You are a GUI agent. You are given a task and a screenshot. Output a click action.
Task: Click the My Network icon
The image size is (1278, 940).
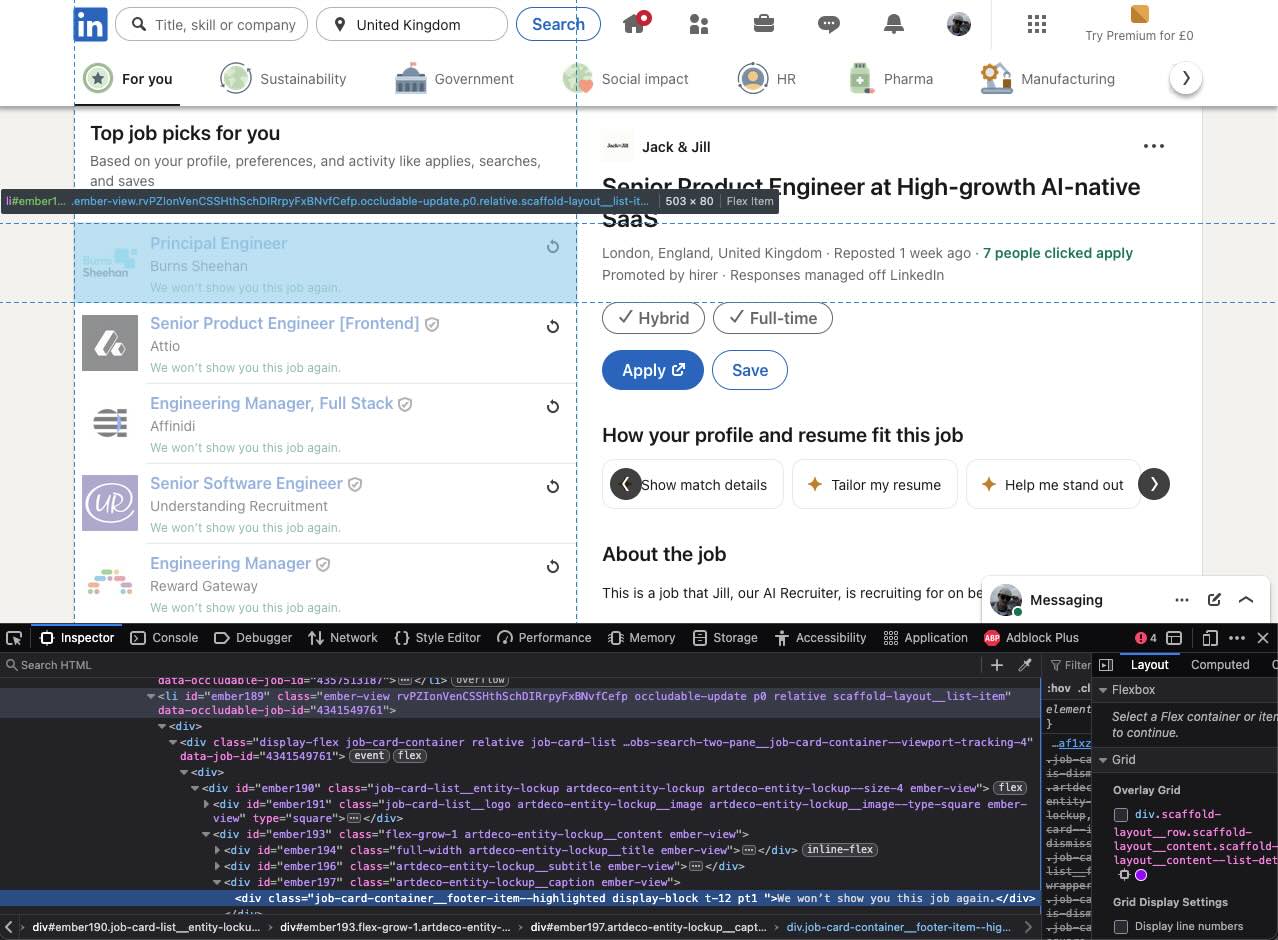pyautogui.click(x=698, y=23)
